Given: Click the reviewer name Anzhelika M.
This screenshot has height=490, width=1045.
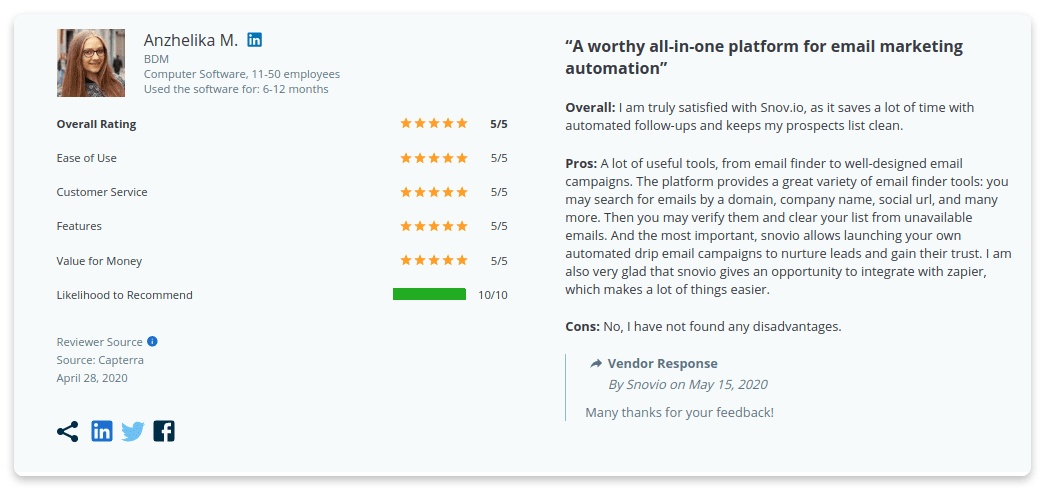Looking at the screenshot, I should [191, 41].
